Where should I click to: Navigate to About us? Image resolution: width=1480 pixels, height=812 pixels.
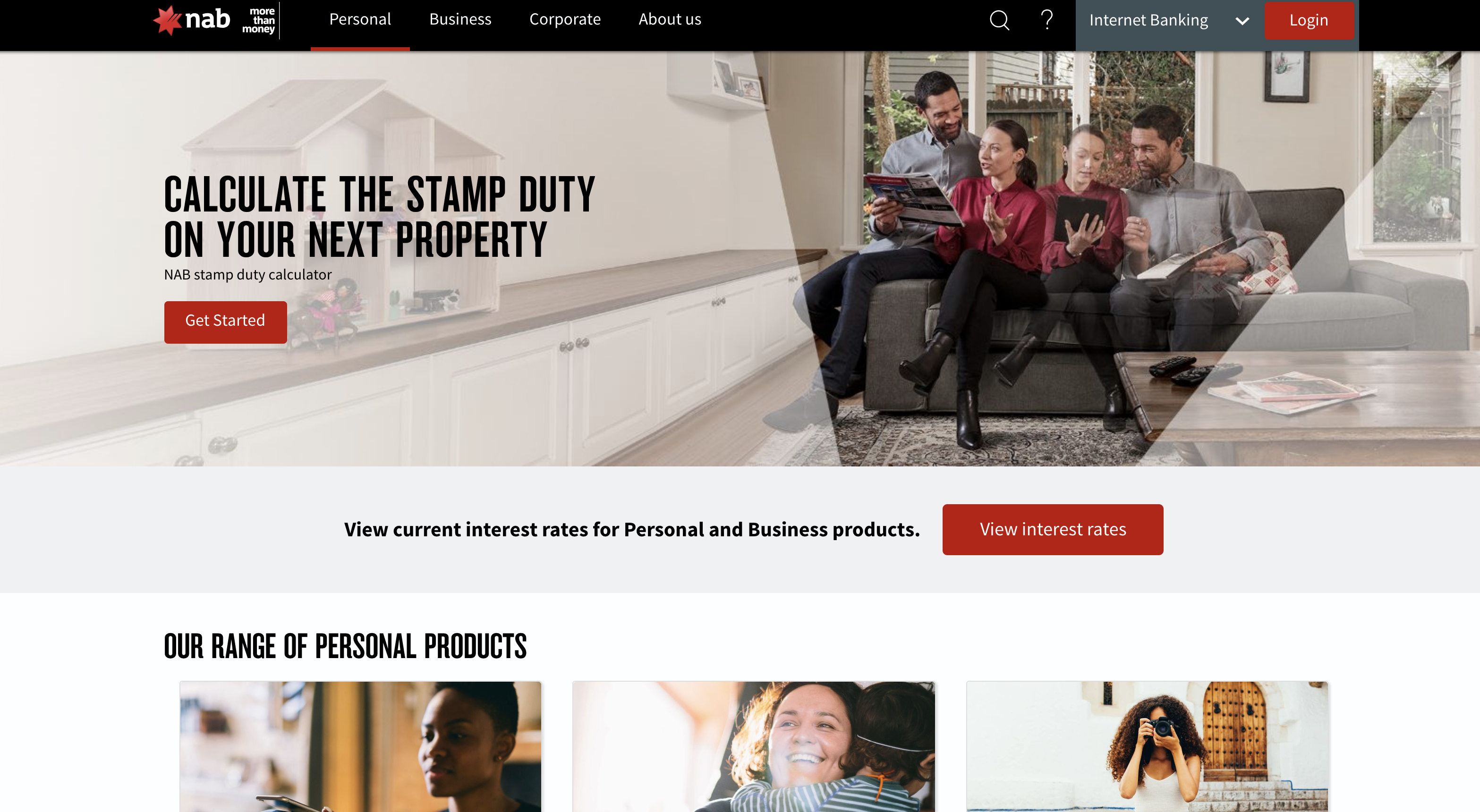[x=670, y=19]
